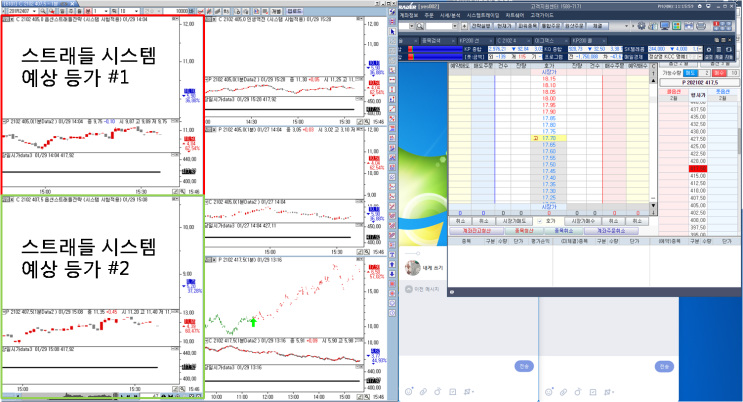The width and height of the screenshot is (743, 402).
Task: Click the 계좌잔고청산 button
Action: click(x=477, y=231)
